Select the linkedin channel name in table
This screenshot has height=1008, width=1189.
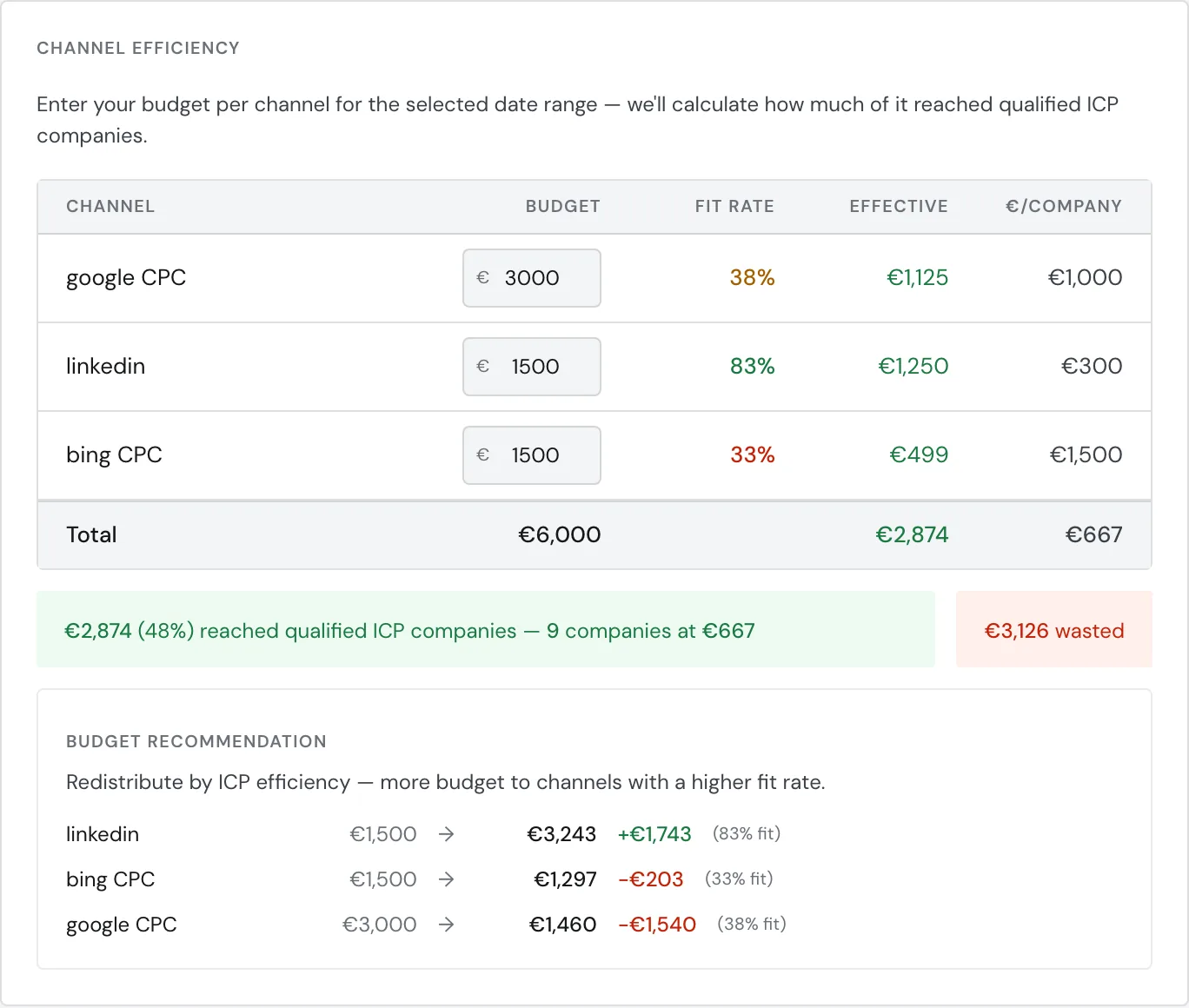pyautogui.click(x=105, y=366)
